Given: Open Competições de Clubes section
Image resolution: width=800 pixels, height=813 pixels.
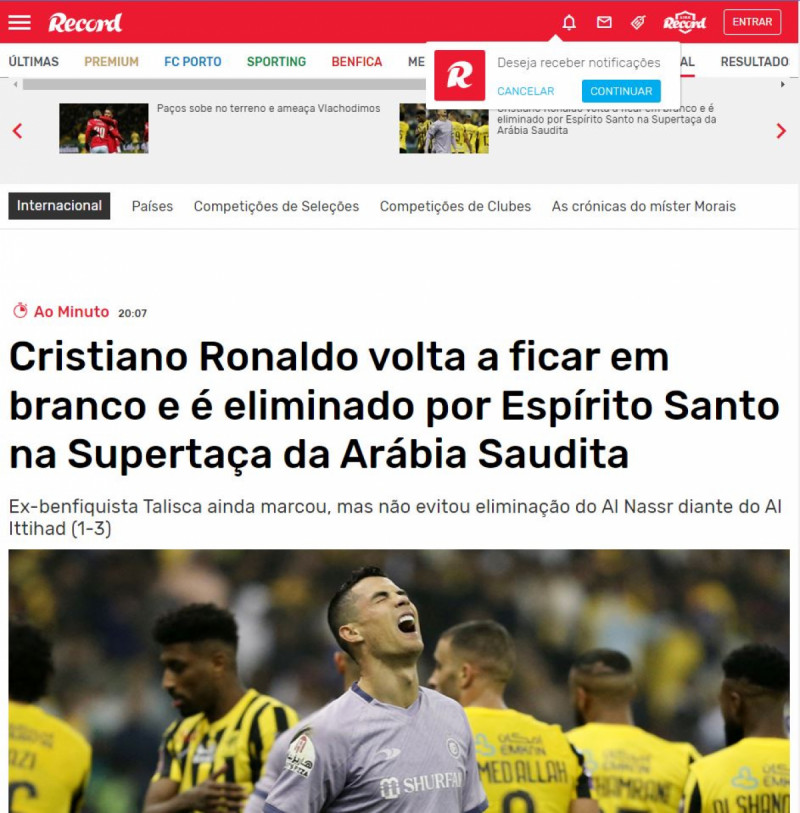Looking at the screenshot, I should pos(455,206).
